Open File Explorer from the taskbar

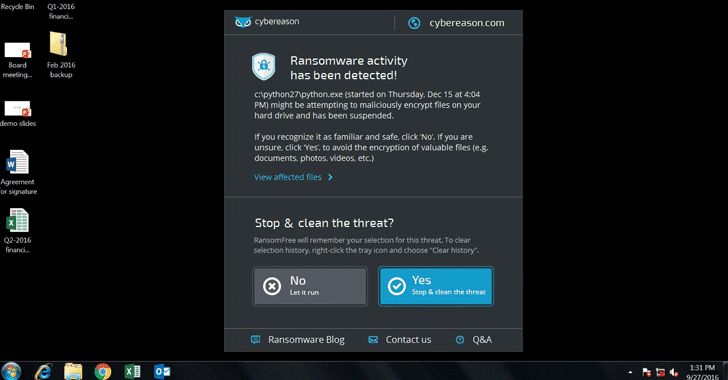tap(73, 372)
